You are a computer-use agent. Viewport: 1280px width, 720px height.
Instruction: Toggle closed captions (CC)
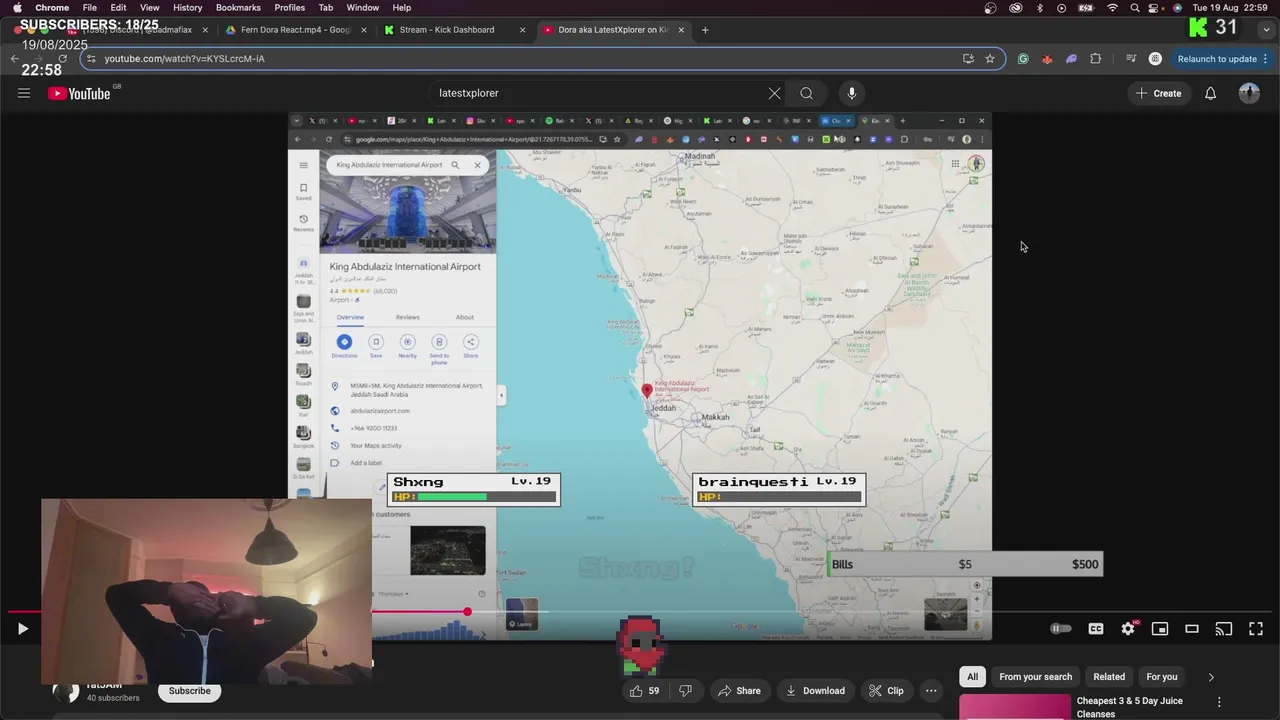1096,629
